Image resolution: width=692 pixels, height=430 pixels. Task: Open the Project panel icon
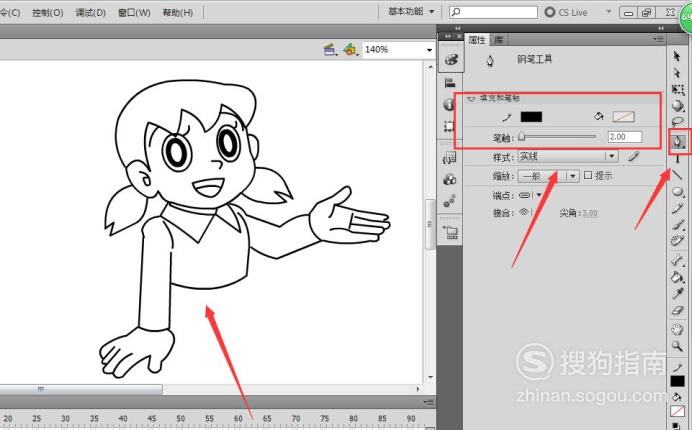click(451, 232)
